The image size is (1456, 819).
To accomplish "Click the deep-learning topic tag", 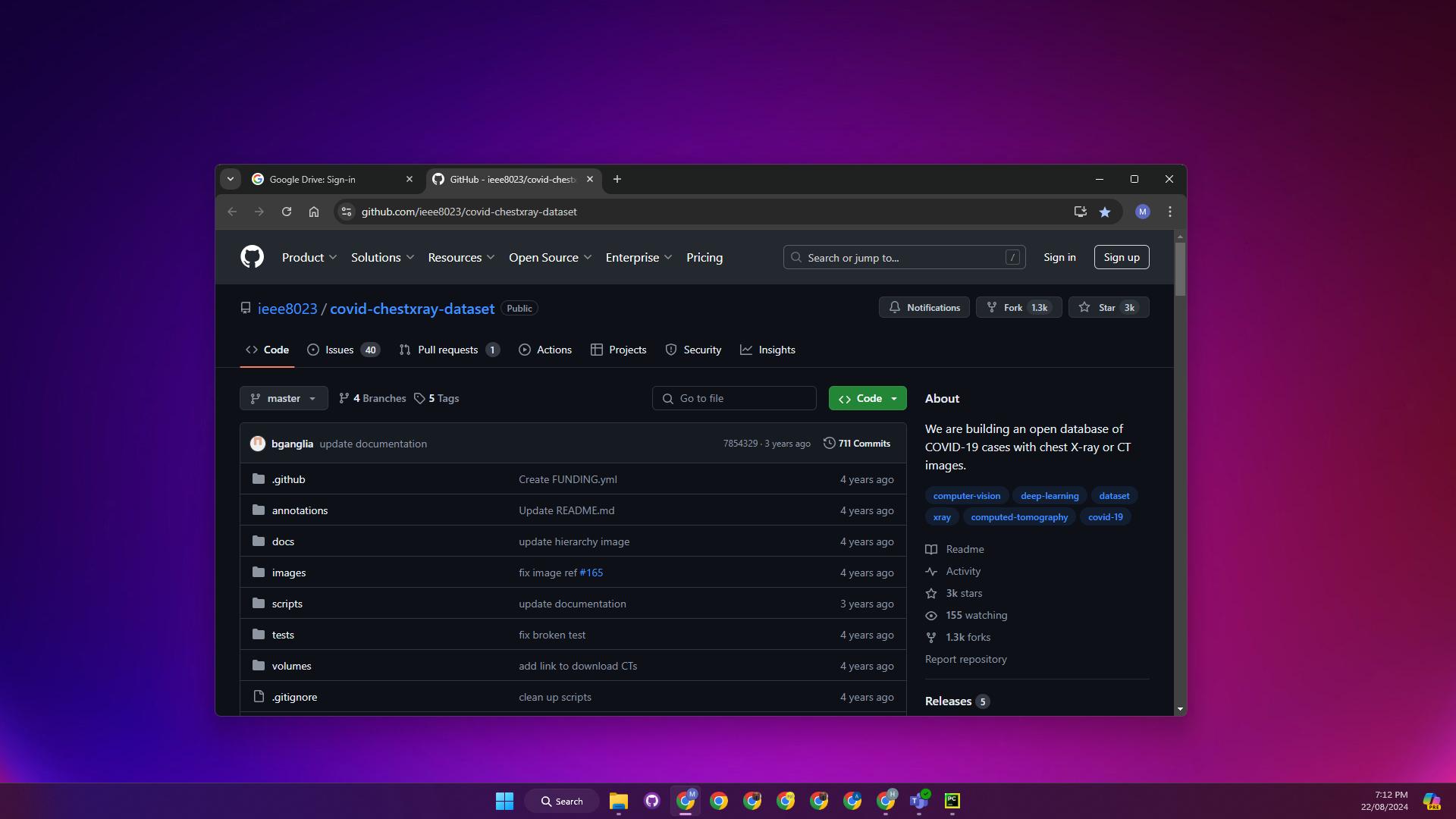I will point(1050,495).
